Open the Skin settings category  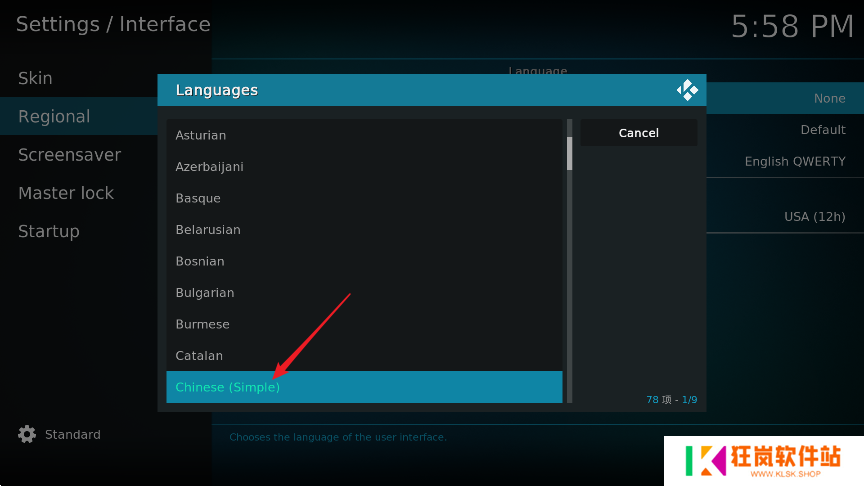pos(35,78)
